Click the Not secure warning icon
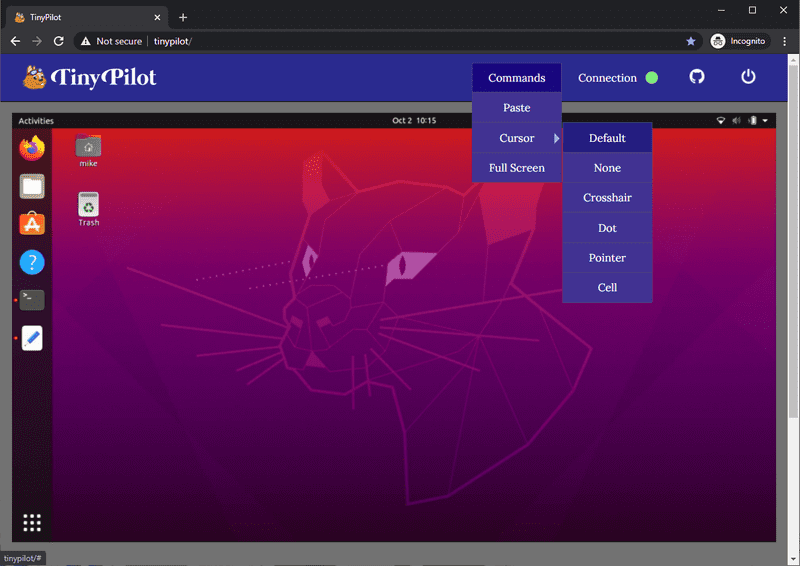The height and width of the screenshot is (566, 800). pos(86,41)
